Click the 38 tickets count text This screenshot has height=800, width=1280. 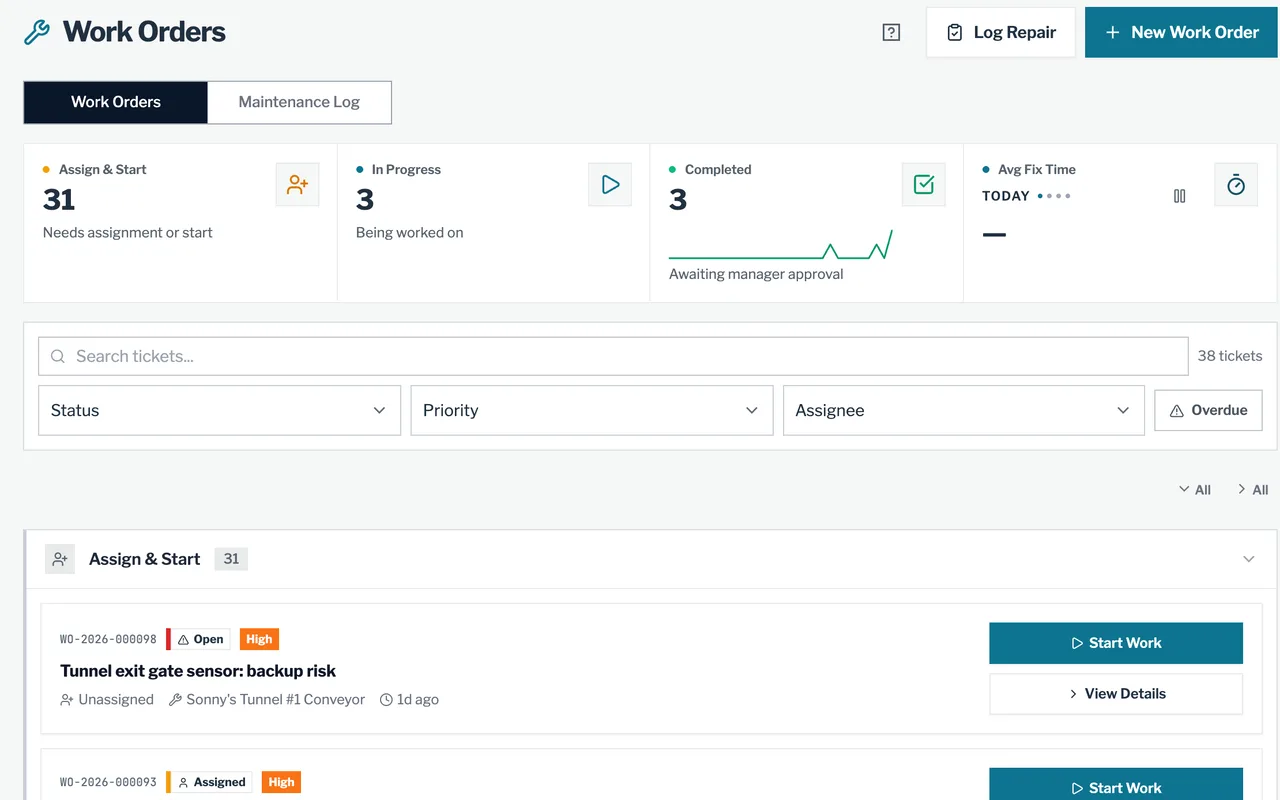click(x=1230, y=356)
